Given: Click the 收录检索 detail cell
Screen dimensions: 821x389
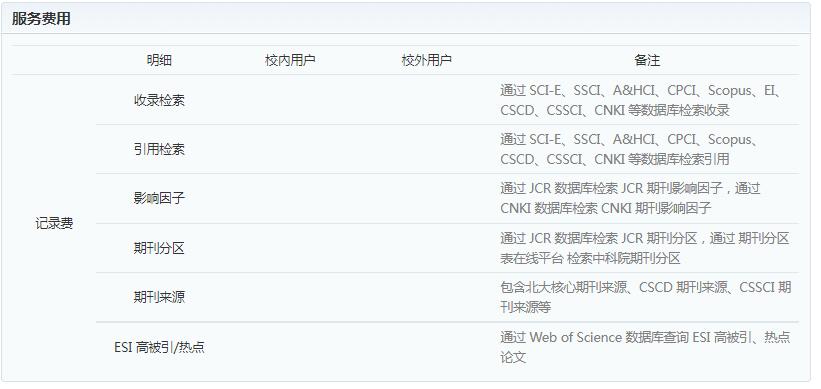Looking at the screenshot, I should coord(159,100).
